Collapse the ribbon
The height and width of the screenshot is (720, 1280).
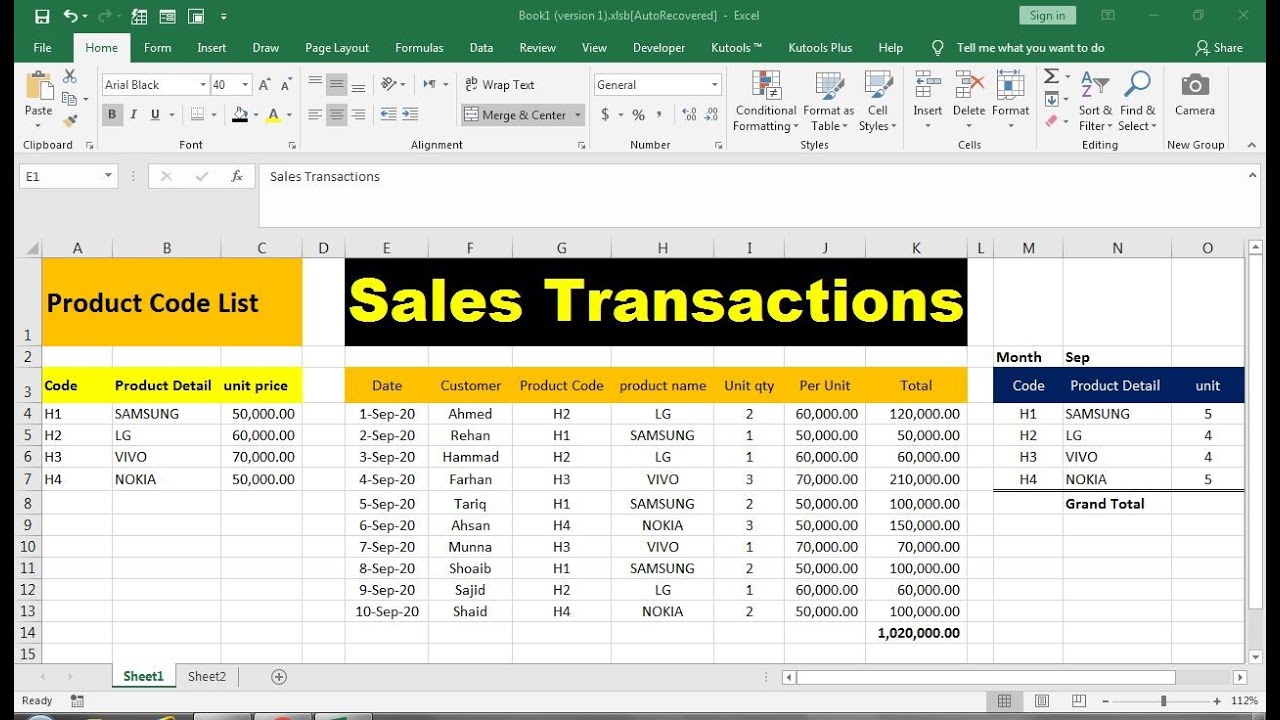1253,145
